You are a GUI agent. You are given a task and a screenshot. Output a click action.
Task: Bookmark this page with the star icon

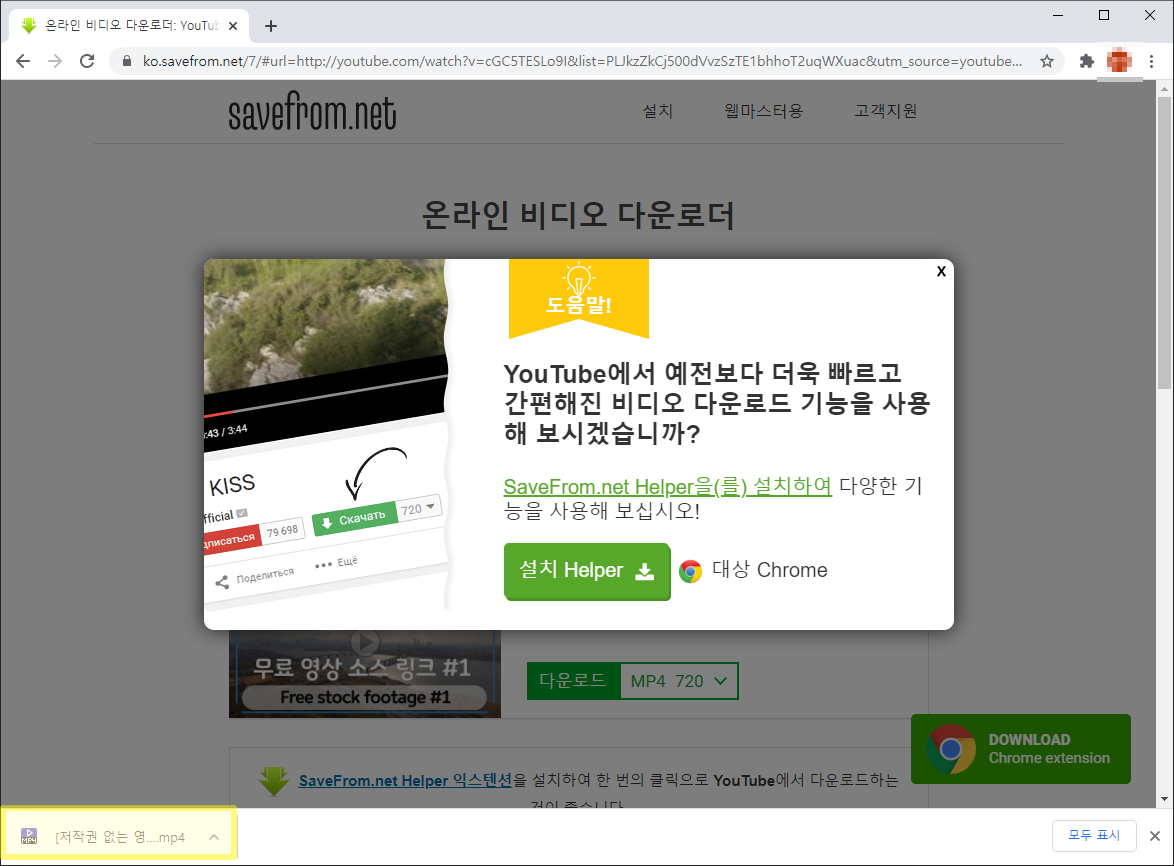1047,61
